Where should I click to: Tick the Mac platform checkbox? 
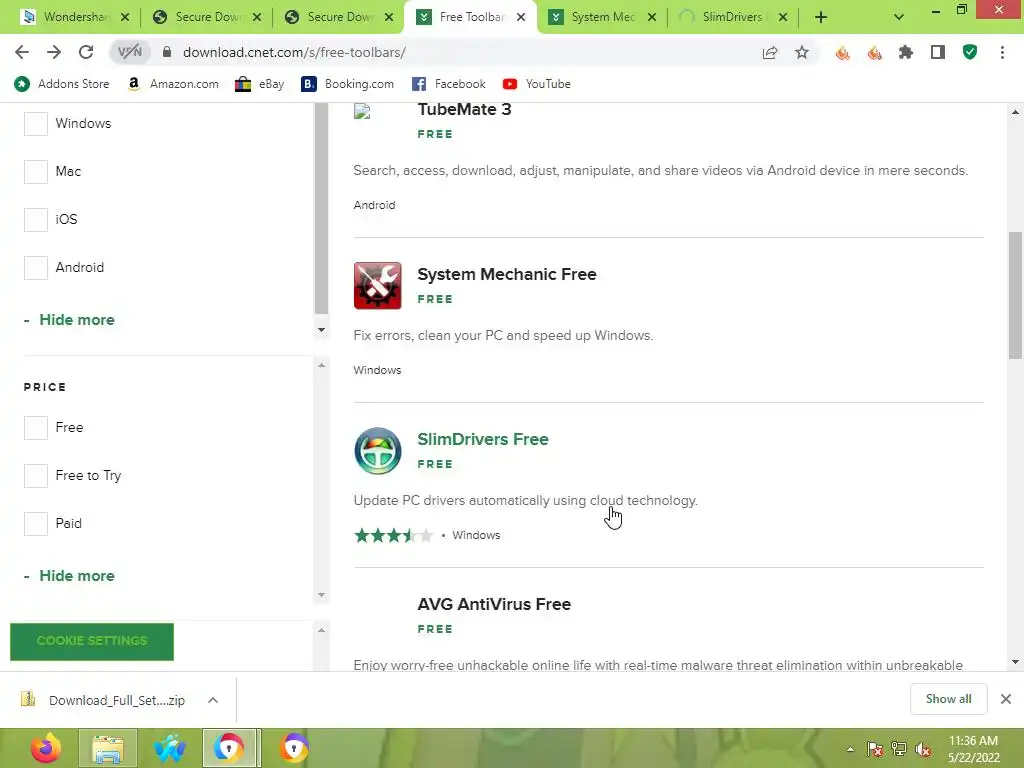click(x=36, y=172)
